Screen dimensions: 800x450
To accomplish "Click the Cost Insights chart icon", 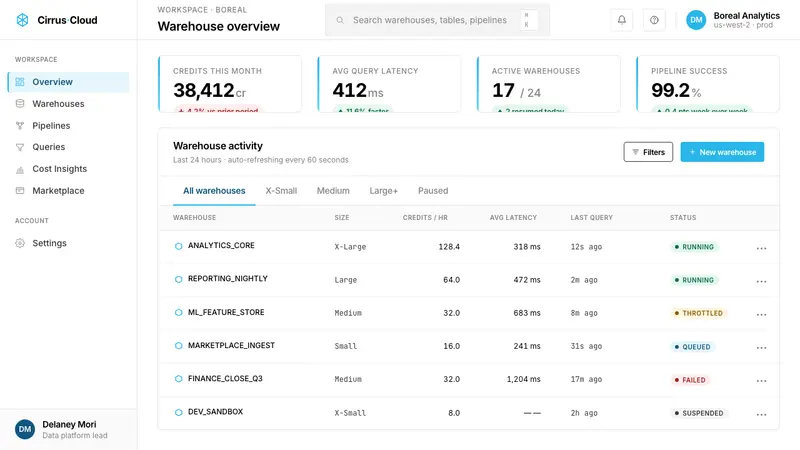I will pyautogui.click(x=20, y=169).
